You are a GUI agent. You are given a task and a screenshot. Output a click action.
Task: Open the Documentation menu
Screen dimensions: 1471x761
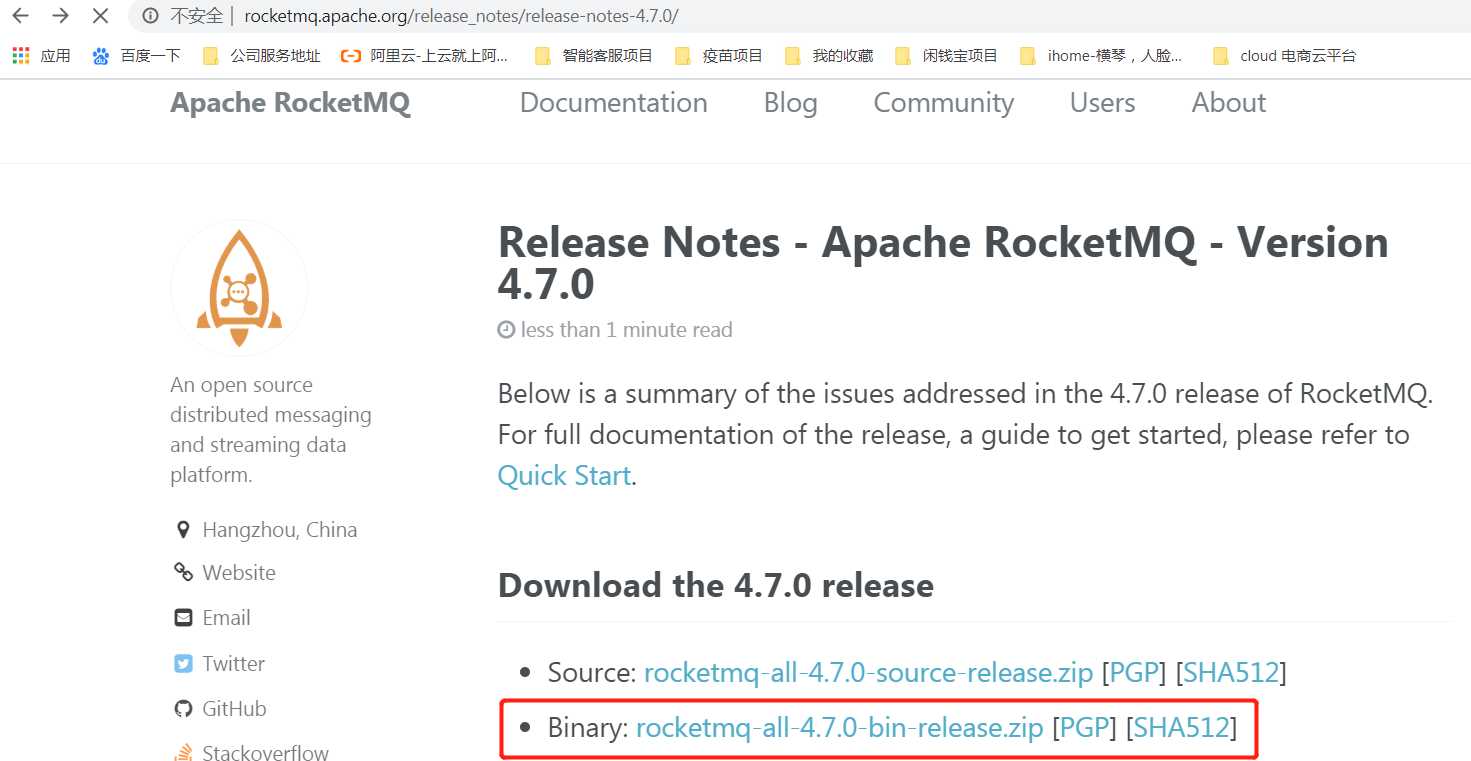613,103
